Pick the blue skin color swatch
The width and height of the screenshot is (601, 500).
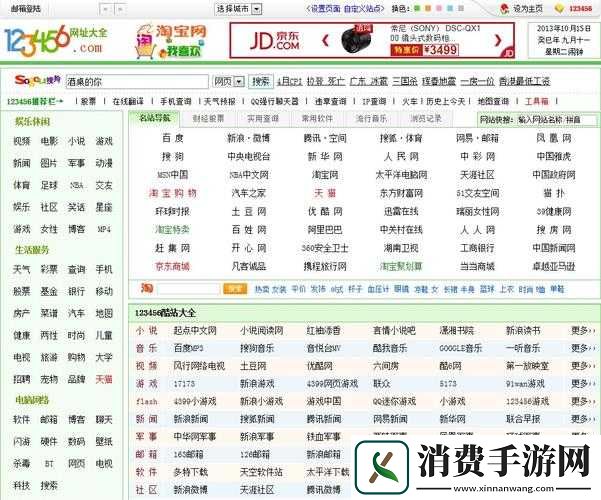(x=450, y=8)
